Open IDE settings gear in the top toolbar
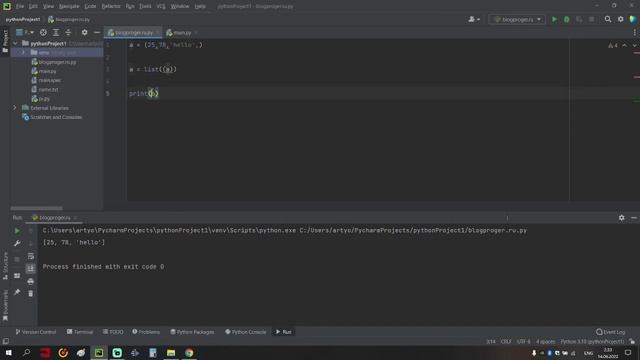This screenshot has width=640, height=360. tap(620, 19)
